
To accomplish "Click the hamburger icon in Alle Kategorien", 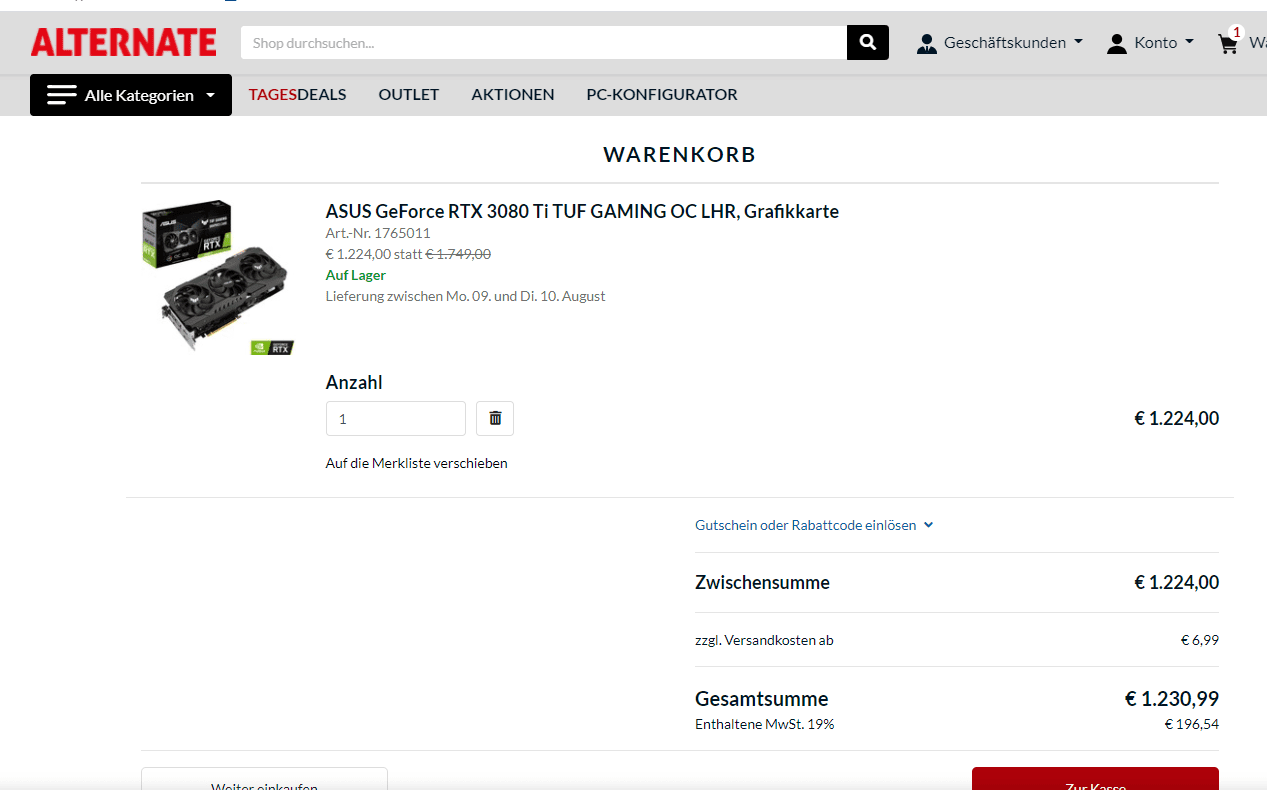I will point(62,95).
